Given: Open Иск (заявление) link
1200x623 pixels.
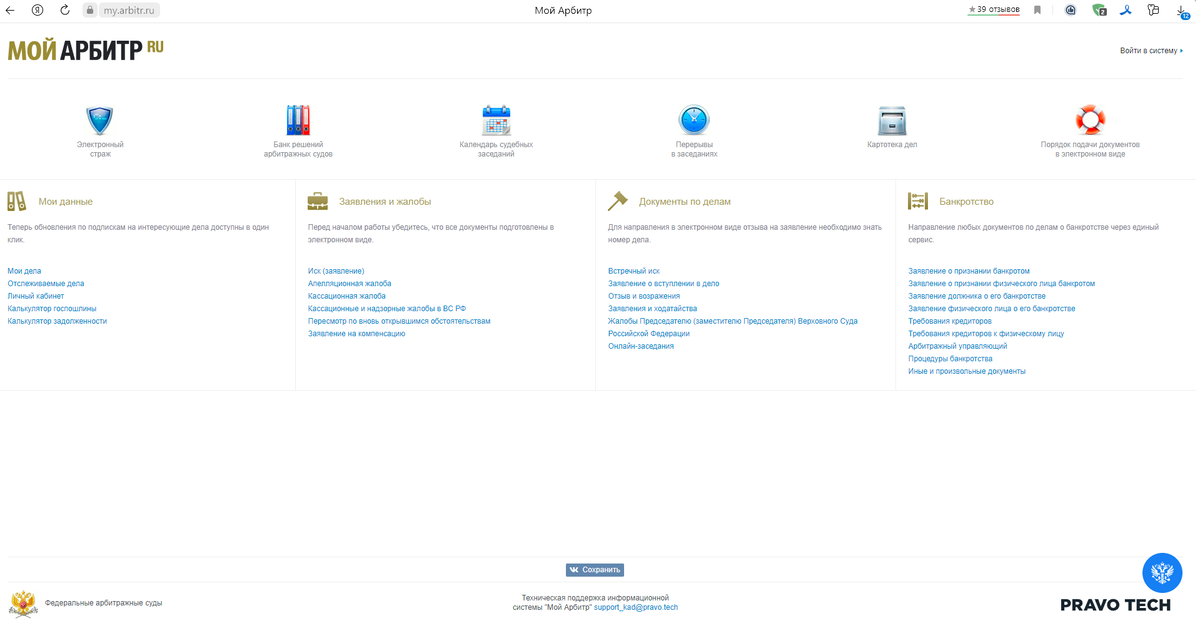Looking at the screenshot, I should (x=336, y=271).
